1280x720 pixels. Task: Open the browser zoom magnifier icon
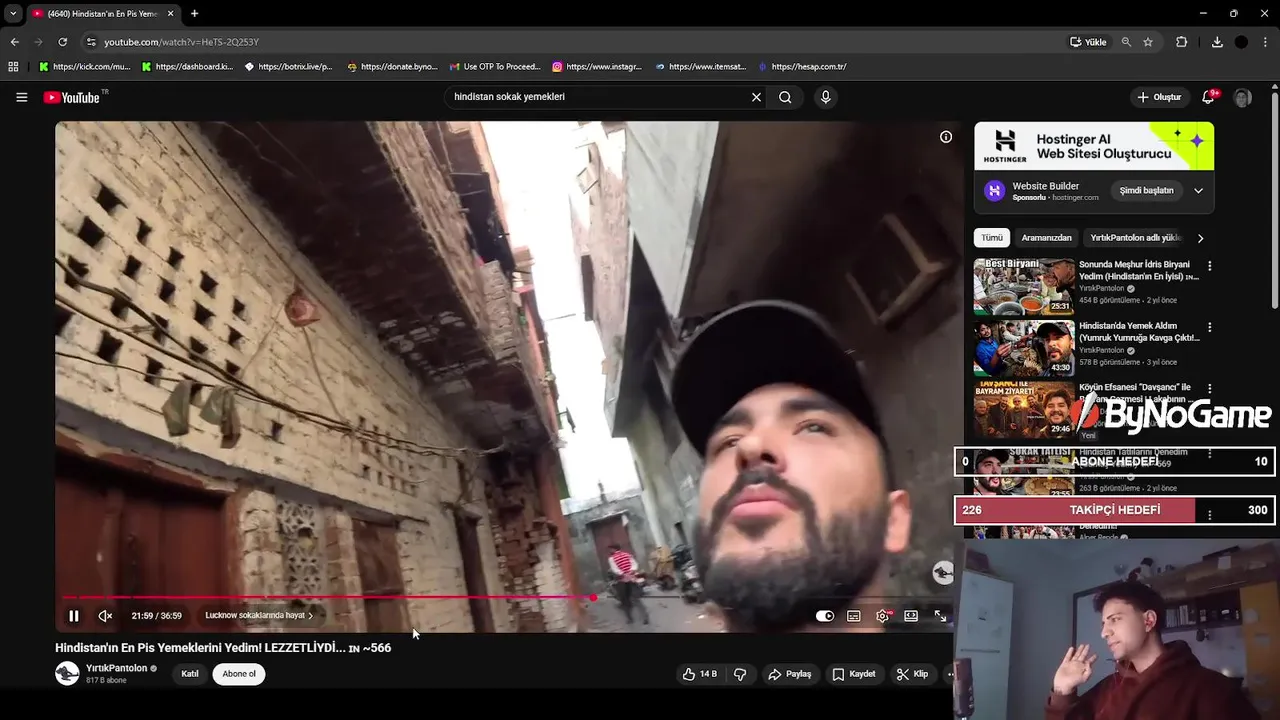point(1126,42)
